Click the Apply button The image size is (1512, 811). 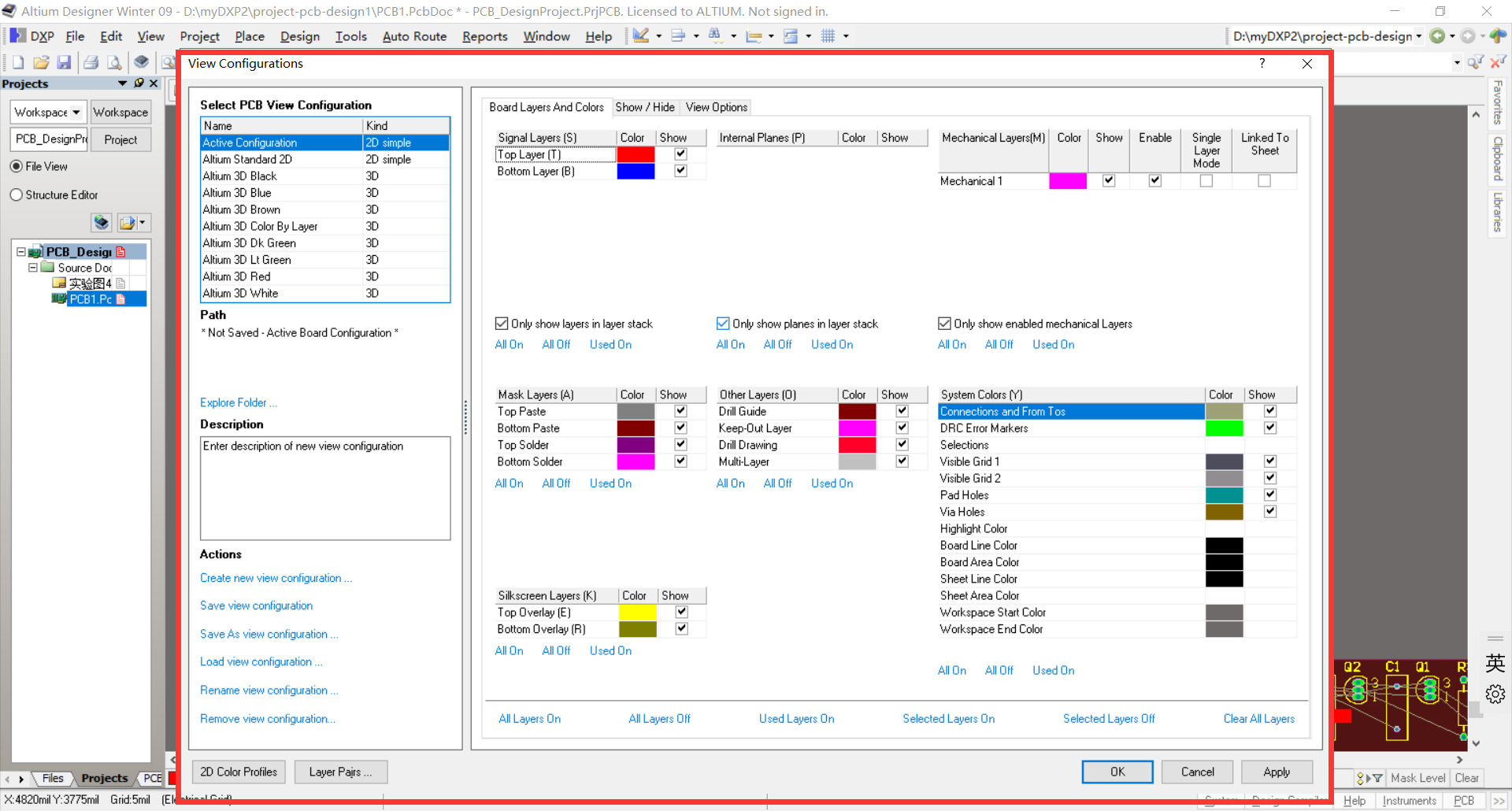click(x=1277, y=772)
